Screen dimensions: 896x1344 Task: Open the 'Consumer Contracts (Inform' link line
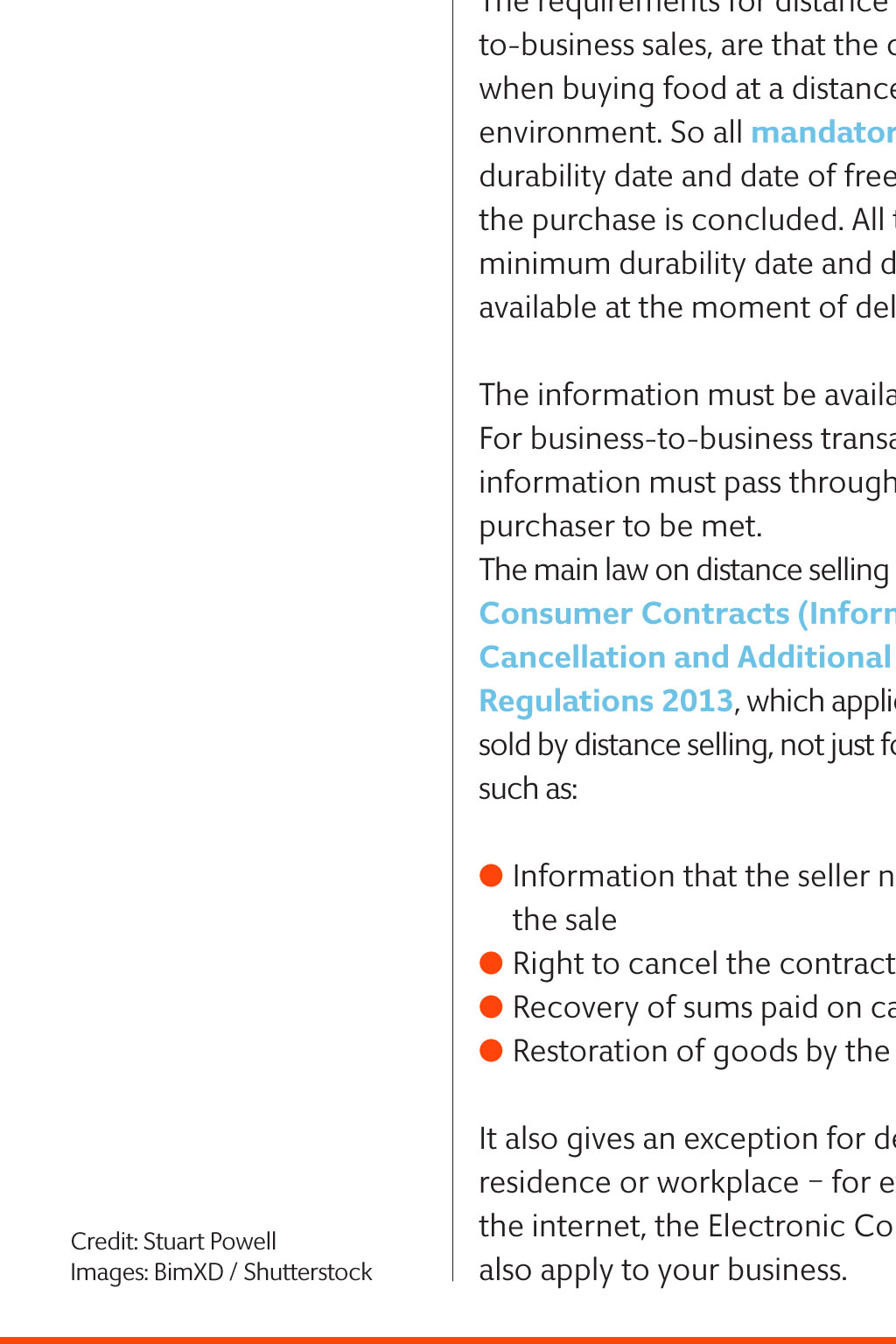point(688,613)
